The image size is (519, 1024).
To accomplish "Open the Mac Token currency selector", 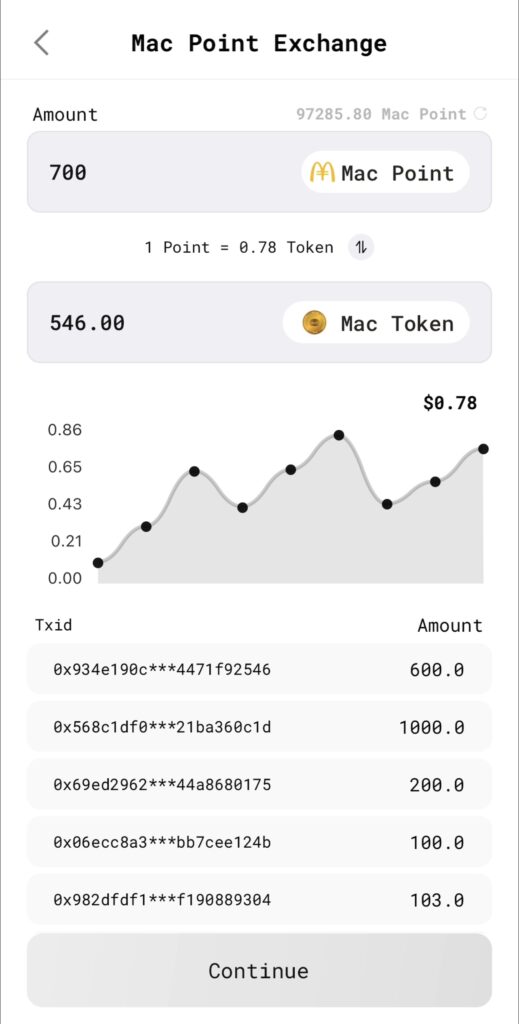I will tap(376, 323).
